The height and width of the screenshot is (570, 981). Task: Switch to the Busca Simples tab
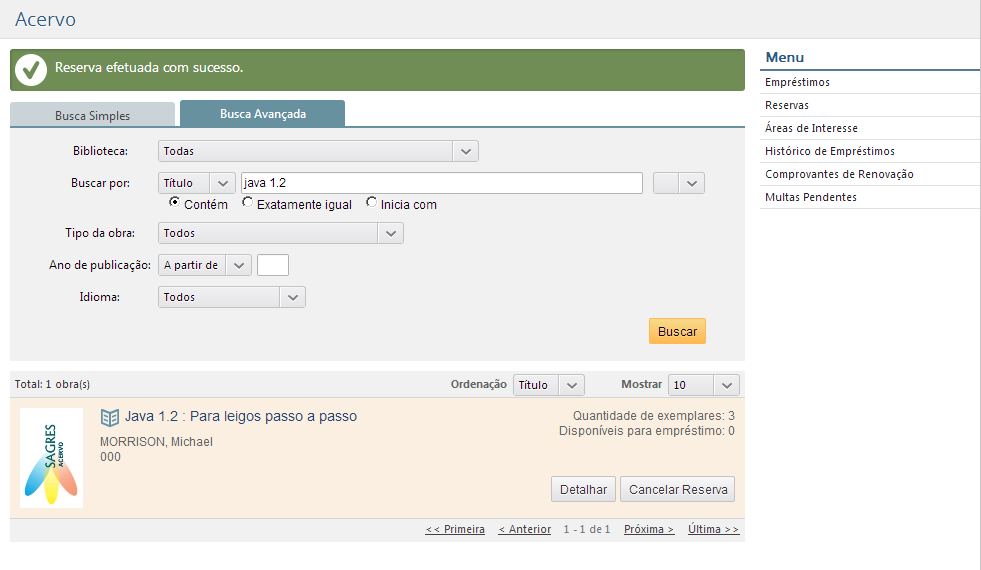click(92, 115)
